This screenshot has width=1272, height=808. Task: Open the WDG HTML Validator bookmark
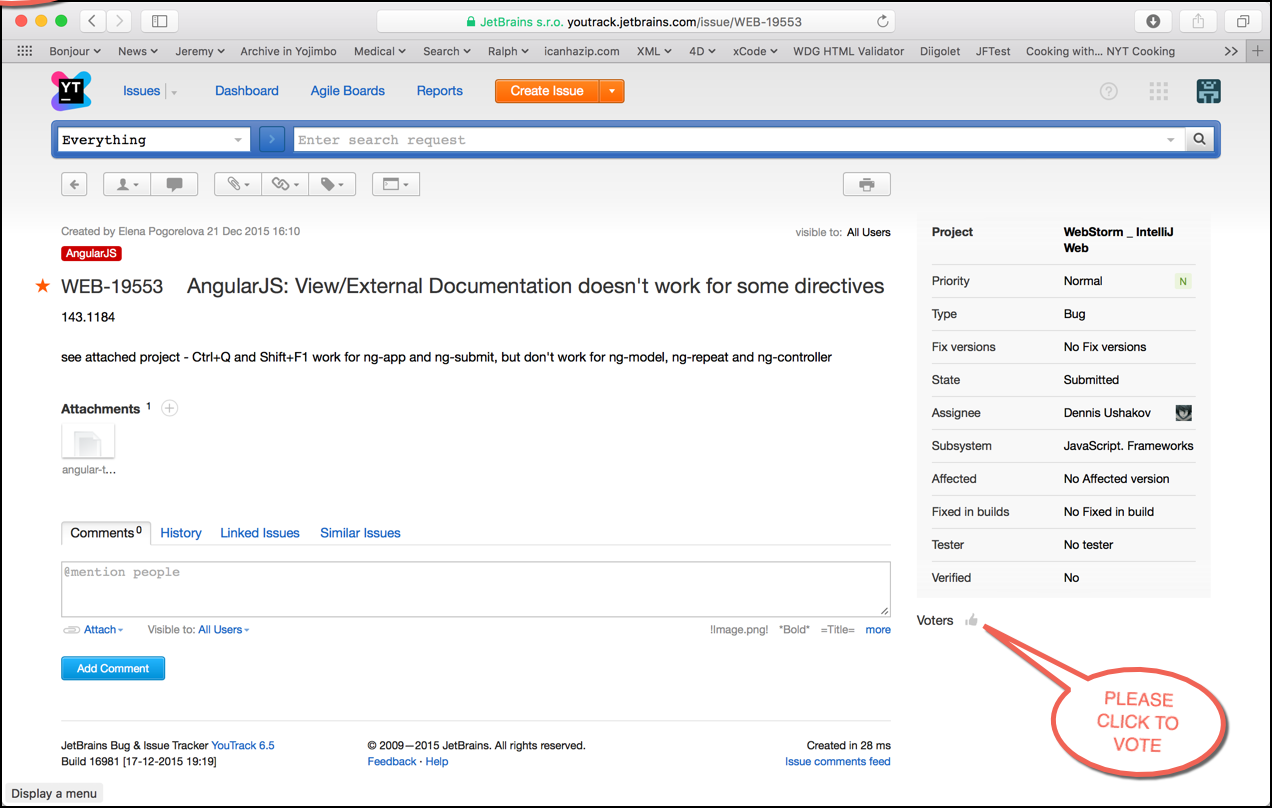[848, 51]
